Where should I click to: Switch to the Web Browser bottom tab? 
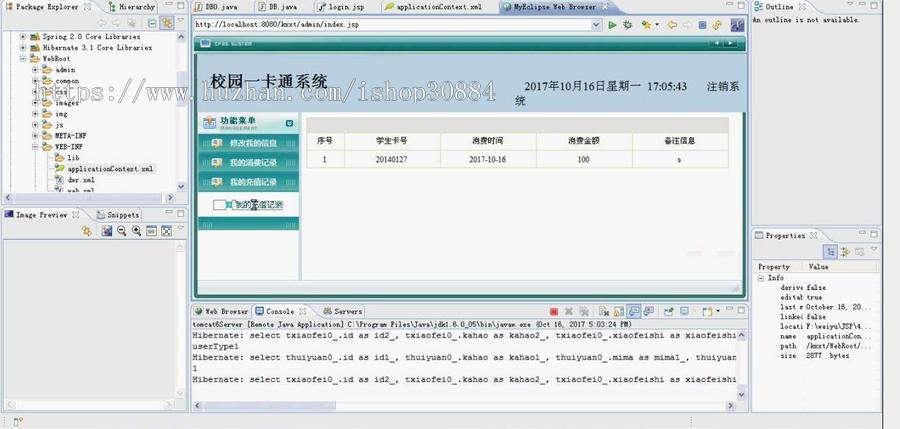click(222, 311)
